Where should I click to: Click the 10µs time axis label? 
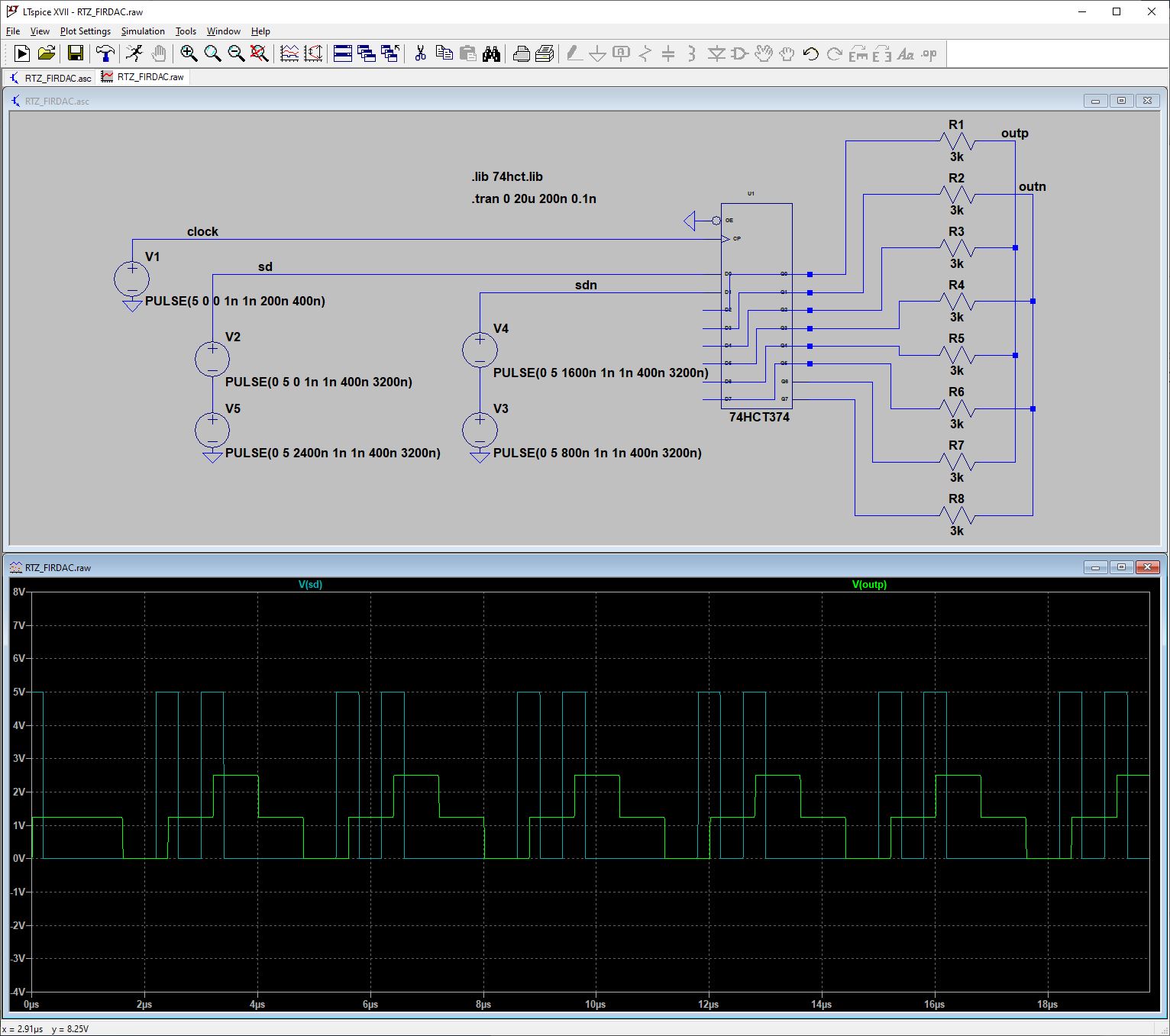point(596,1005)
